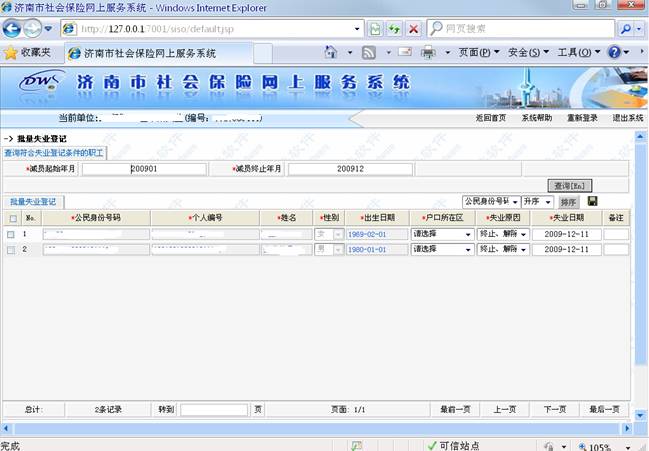Screen dimensions: 649x451
Task: Click the 重新登录 link
Action: pyautogui.click(x=582, y=118)
